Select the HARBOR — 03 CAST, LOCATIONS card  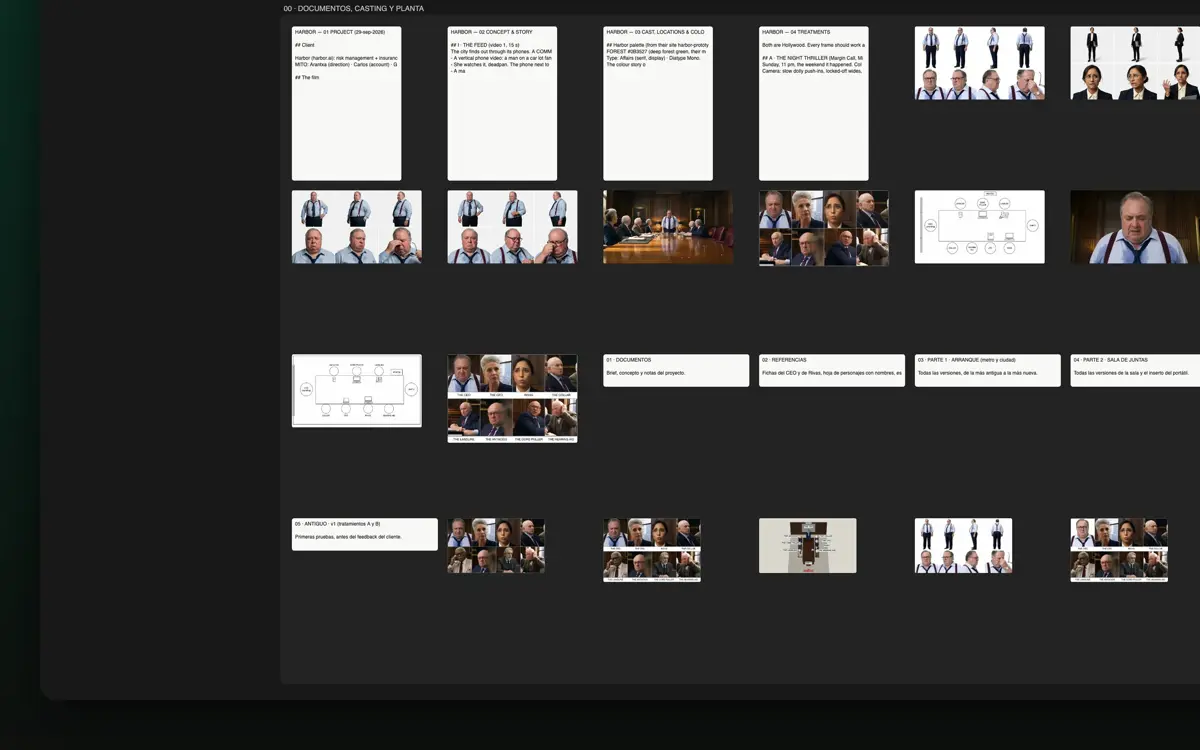point(658,104)
